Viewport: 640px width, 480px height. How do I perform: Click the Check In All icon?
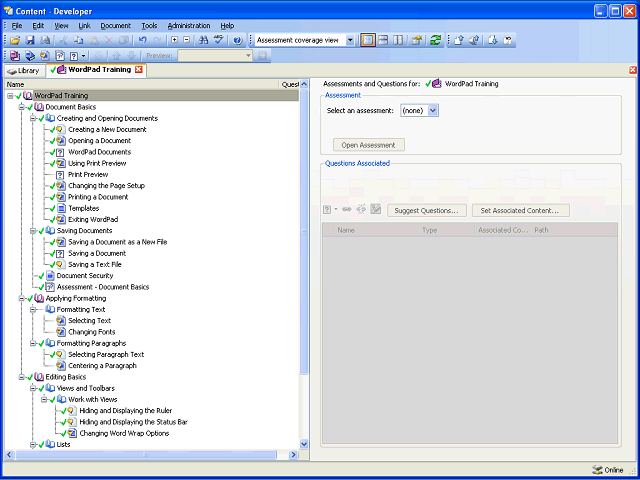[474, 40]
